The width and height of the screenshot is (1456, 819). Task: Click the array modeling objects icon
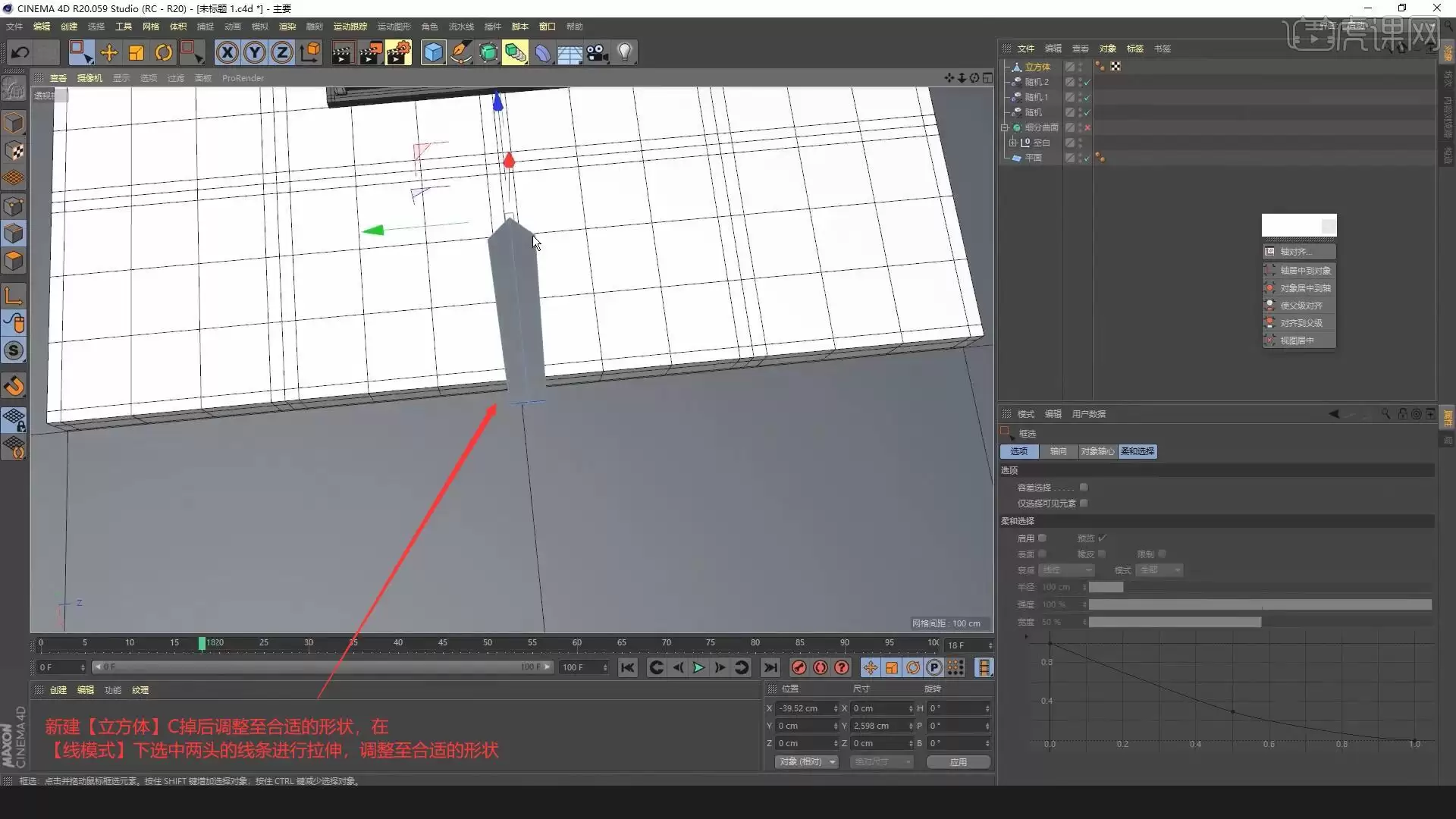[x=516, y=52]
